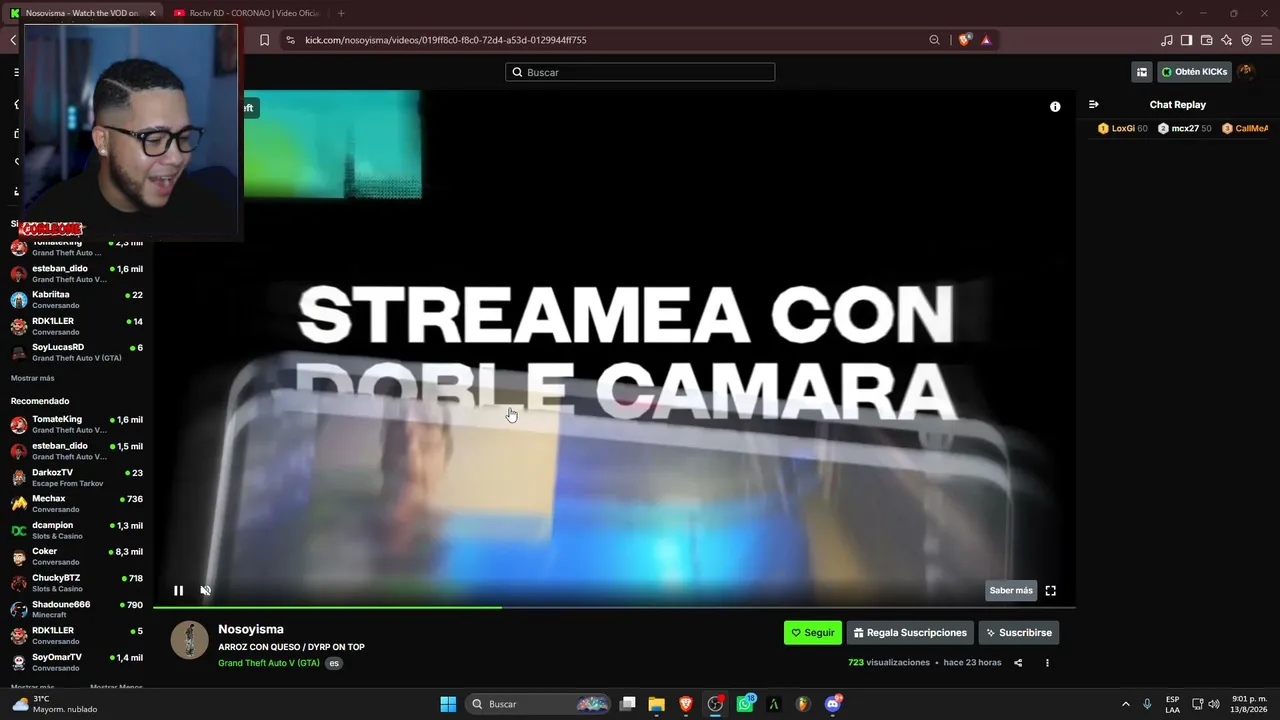Open the Brave main hamburger menu
The width and height of the screenshot is (1280, 720).
tap(1266, 40)
